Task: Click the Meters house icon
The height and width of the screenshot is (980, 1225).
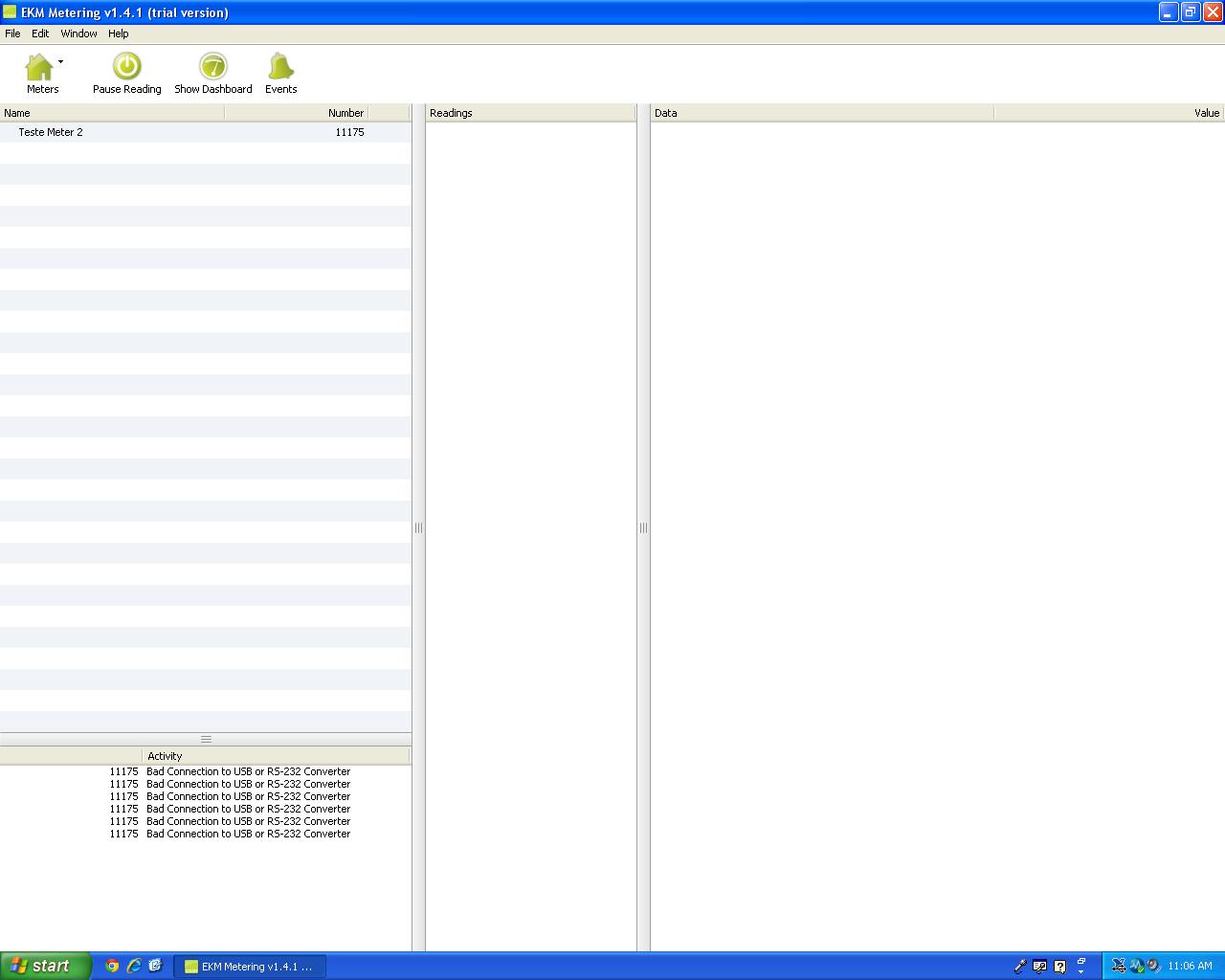Action: (x=40, y=67)
